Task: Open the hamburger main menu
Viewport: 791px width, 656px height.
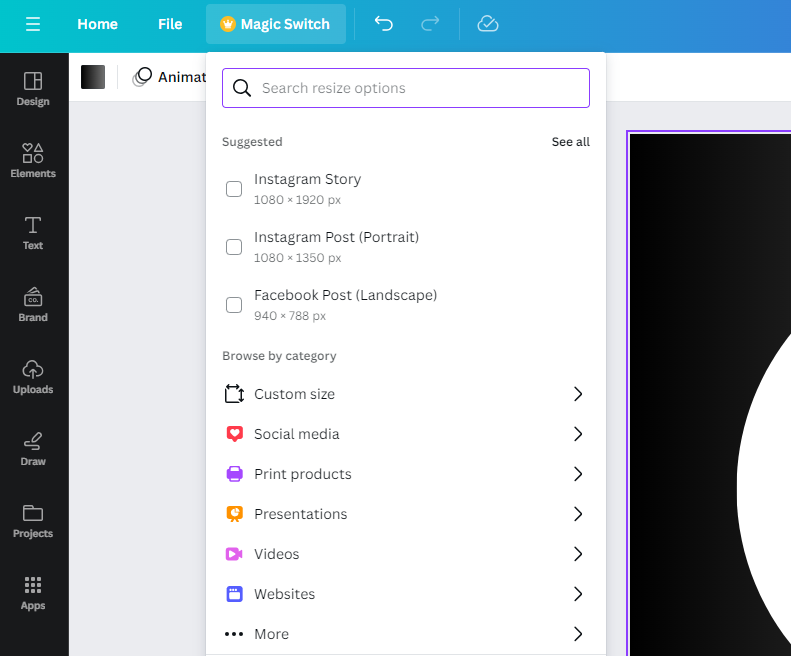Action: [x=33, y=24]
